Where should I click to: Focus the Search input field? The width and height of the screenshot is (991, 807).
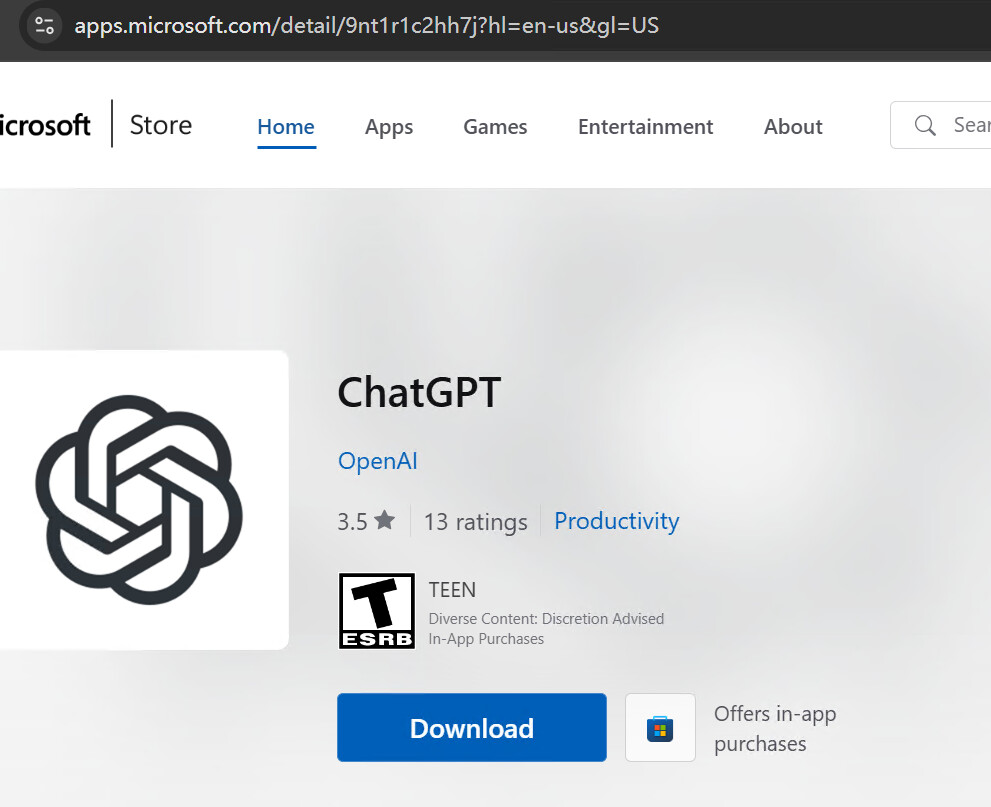point(941,125)
